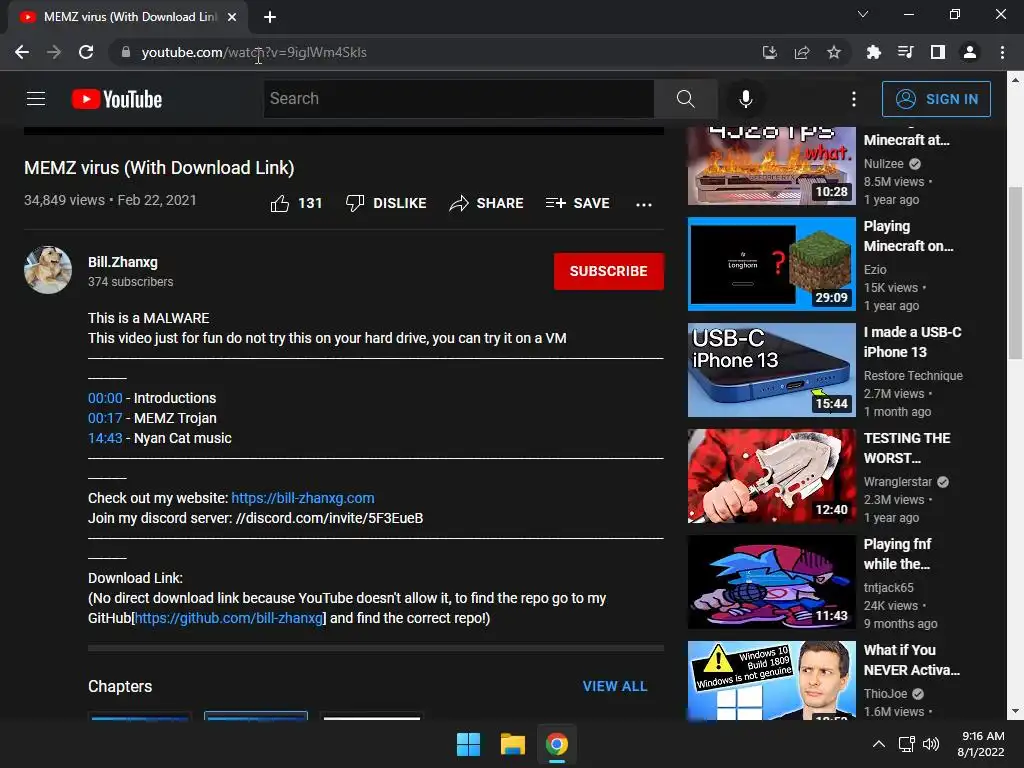Open Playing Minecraft on Longhorn thumbnail

tap(771, 264)
